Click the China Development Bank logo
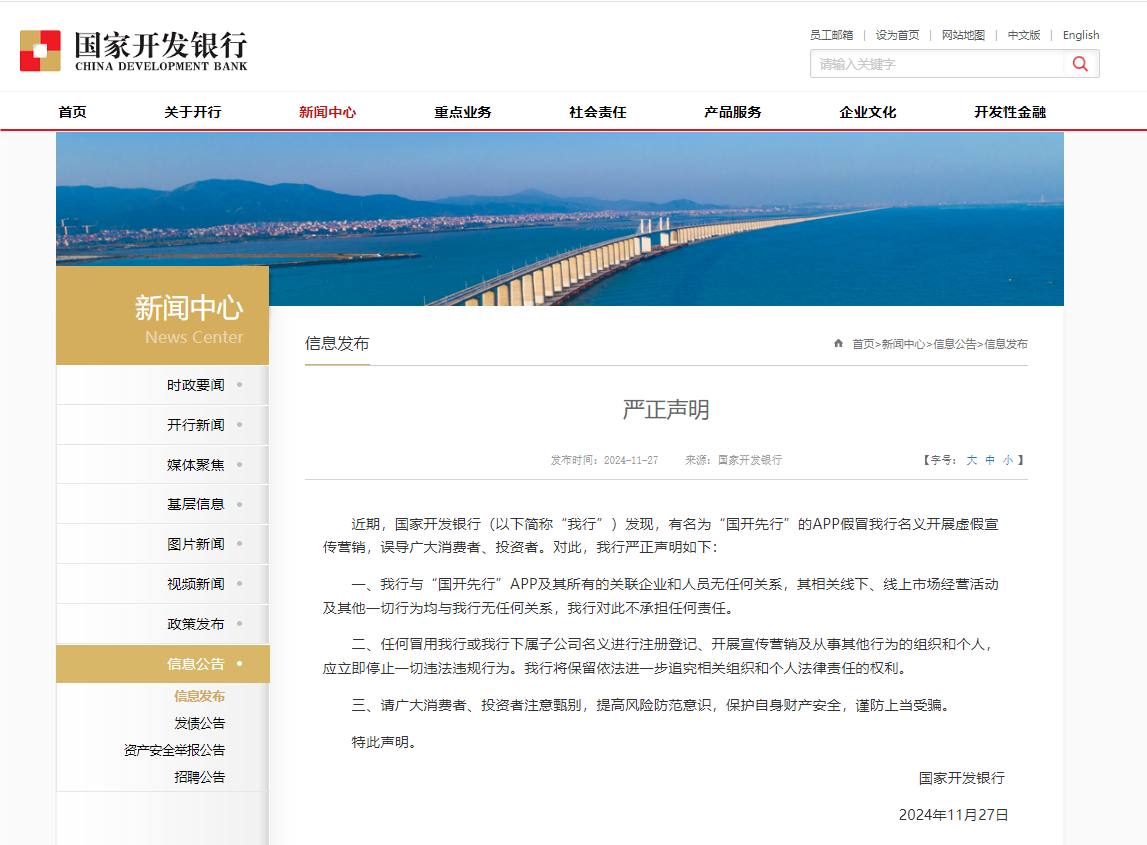Screen dimensions: 1147x845 pyautogui.click(x=133, y=51)
